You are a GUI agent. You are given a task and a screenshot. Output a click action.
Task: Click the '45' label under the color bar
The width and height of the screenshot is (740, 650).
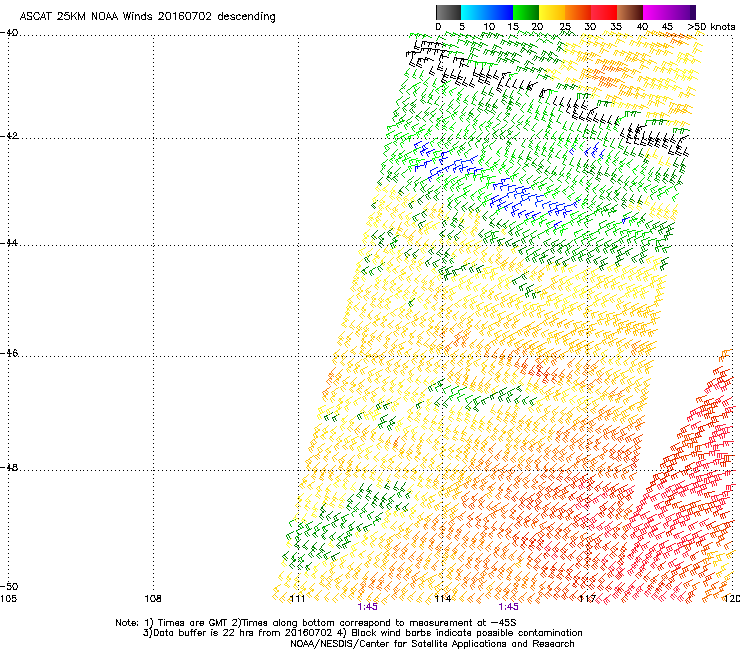pyautogui.click(x=667, y=27)
